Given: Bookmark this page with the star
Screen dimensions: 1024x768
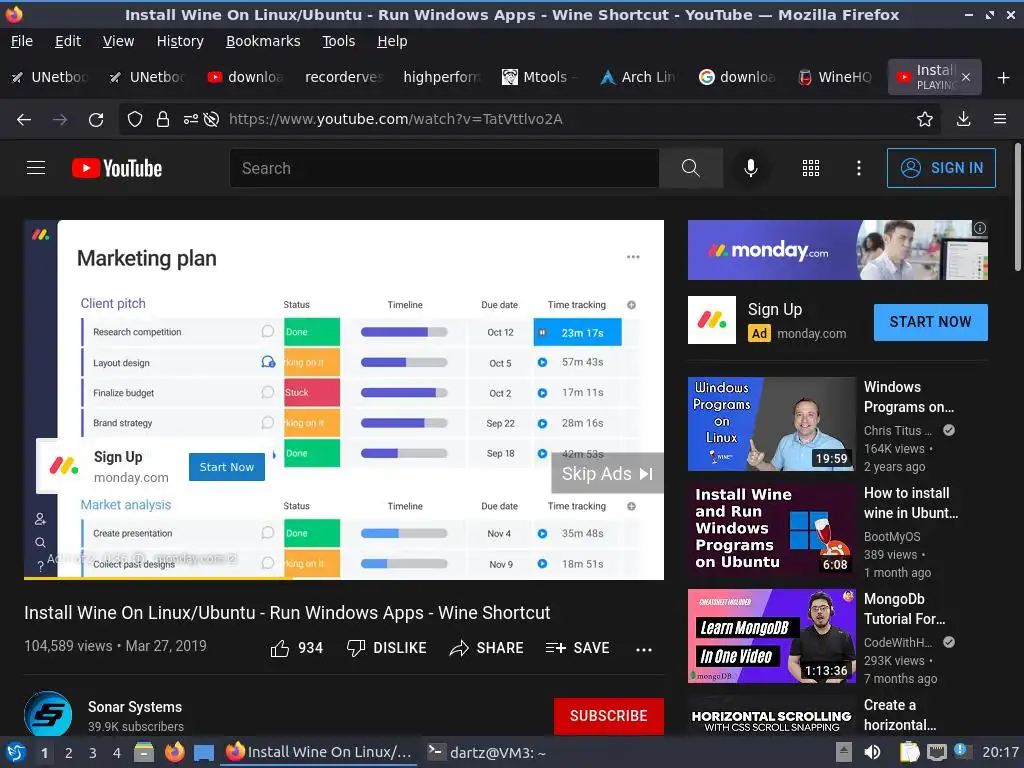Looking at the screenshot, I should tap(924, 119).
